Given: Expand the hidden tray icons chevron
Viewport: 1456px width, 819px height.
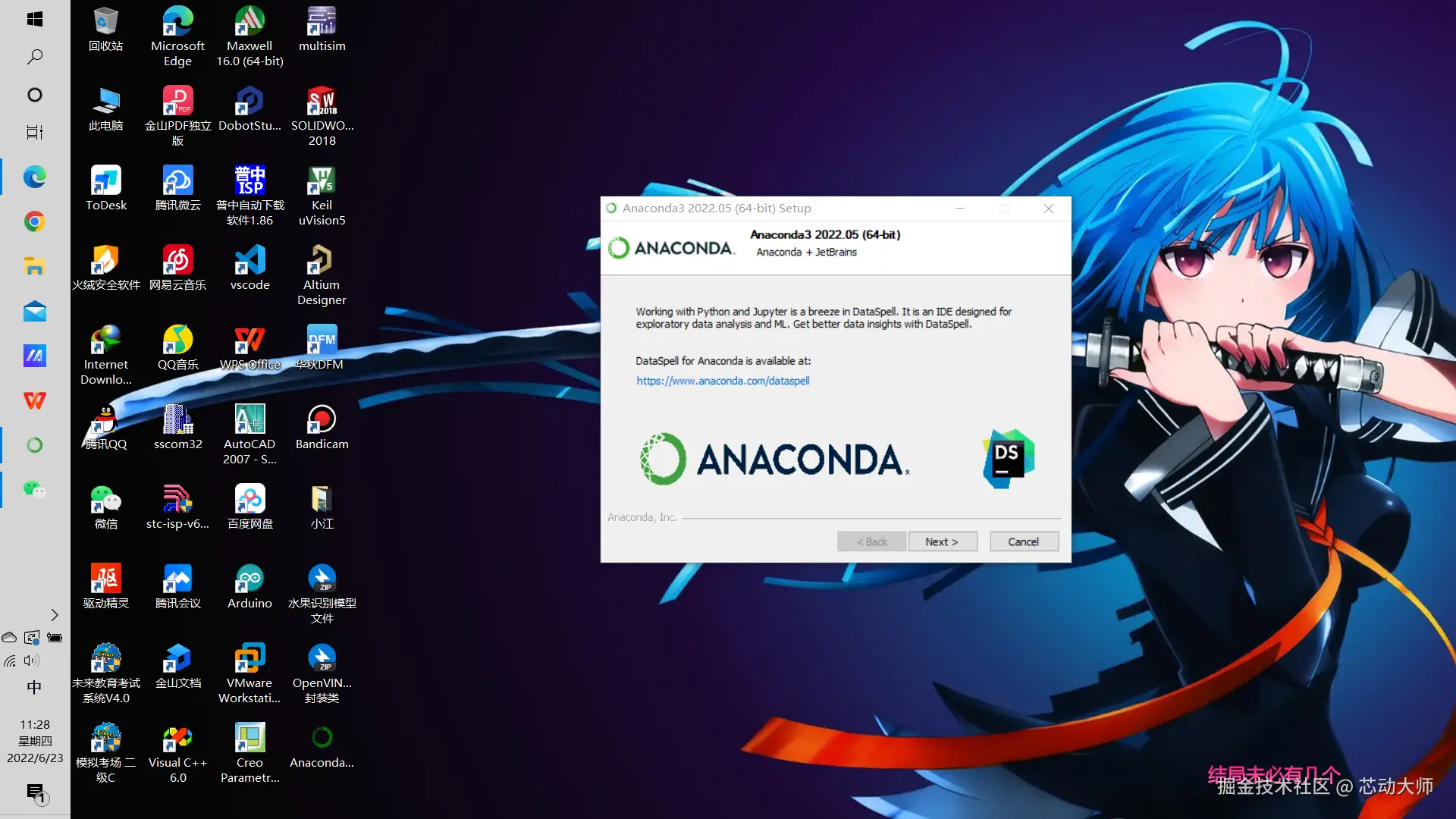Looking at the screenshot, I should [x=54, y=615].
